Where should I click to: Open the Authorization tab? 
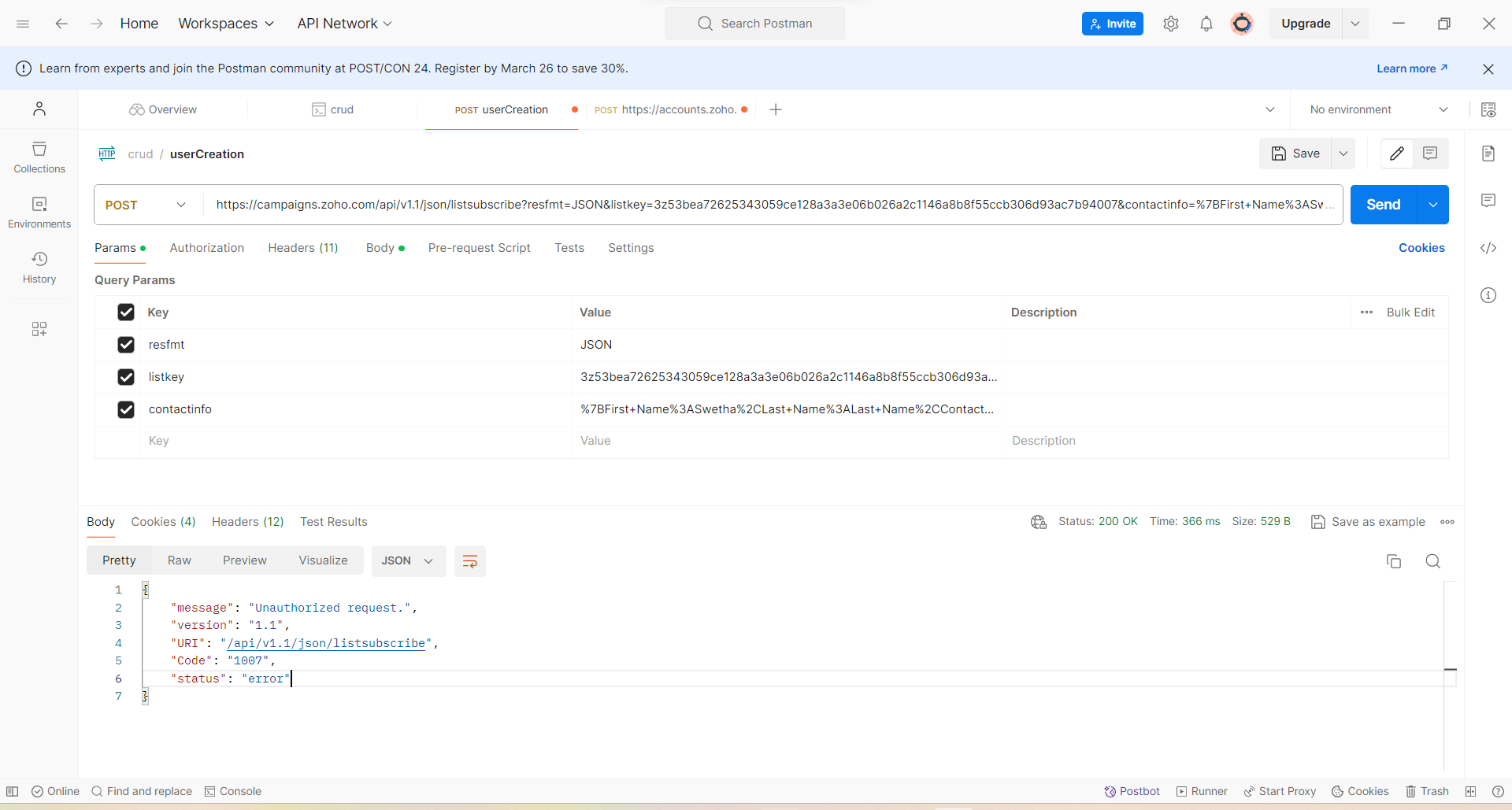[207, 248]
